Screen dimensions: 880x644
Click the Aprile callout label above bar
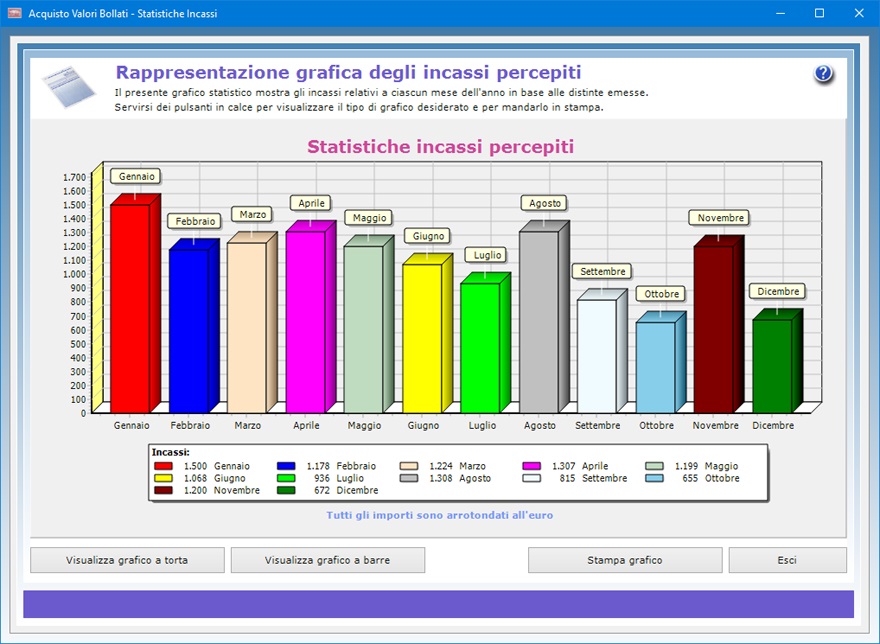pyautogui.click(x=311, y=203)
